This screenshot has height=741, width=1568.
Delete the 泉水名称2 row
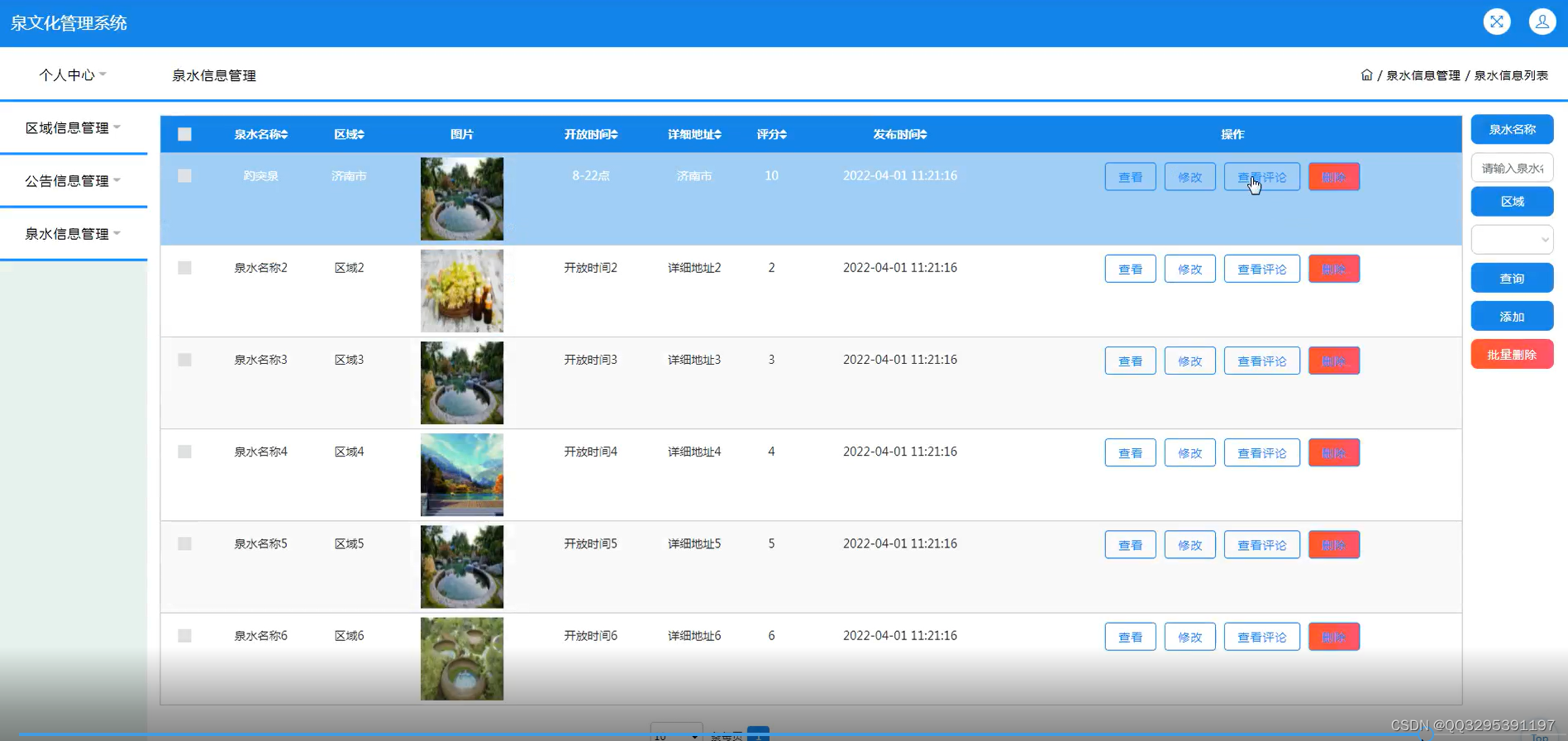1333,269
